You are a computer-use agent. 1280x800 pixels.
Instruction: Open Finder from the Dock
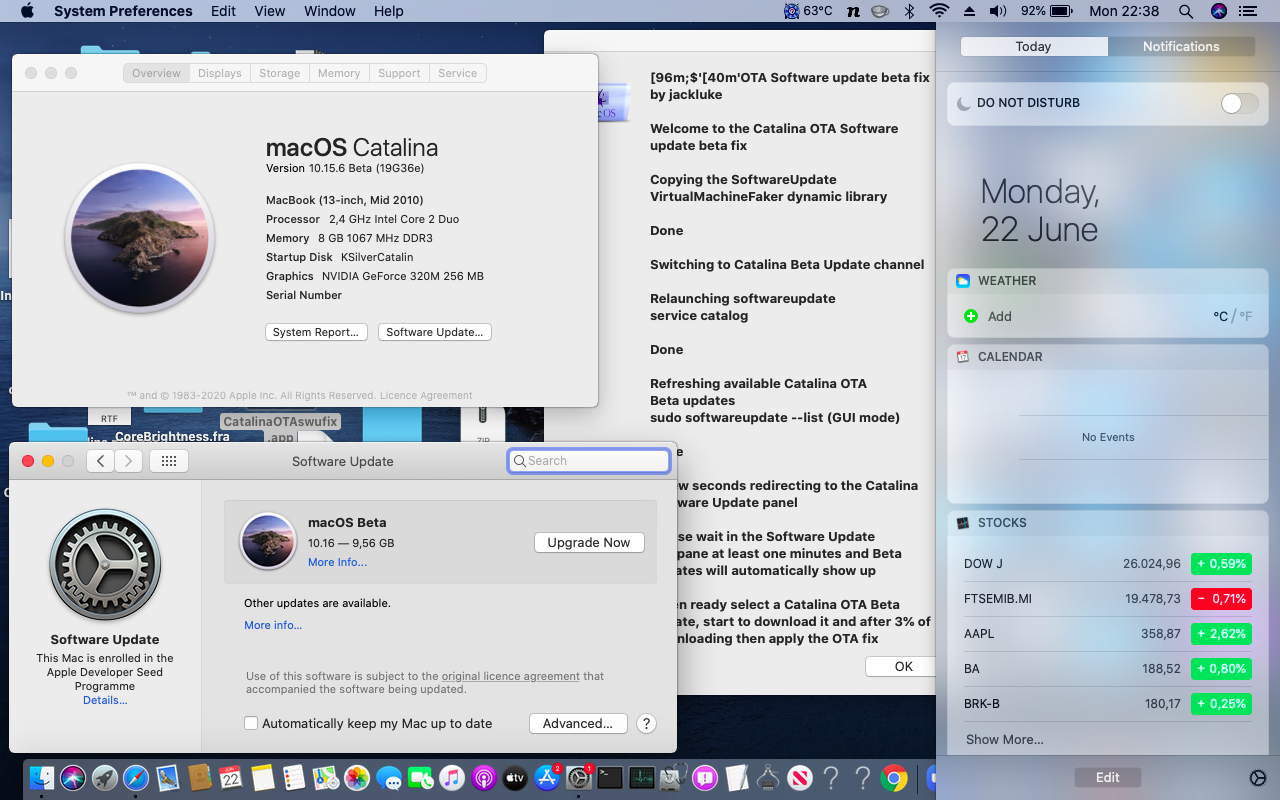[42, 777]
